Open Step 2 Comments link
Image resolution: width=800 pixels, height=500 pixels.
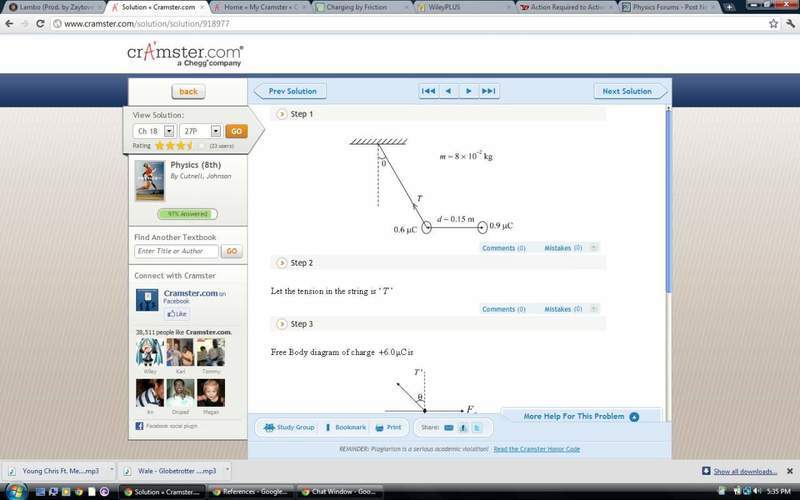(503, 309)
